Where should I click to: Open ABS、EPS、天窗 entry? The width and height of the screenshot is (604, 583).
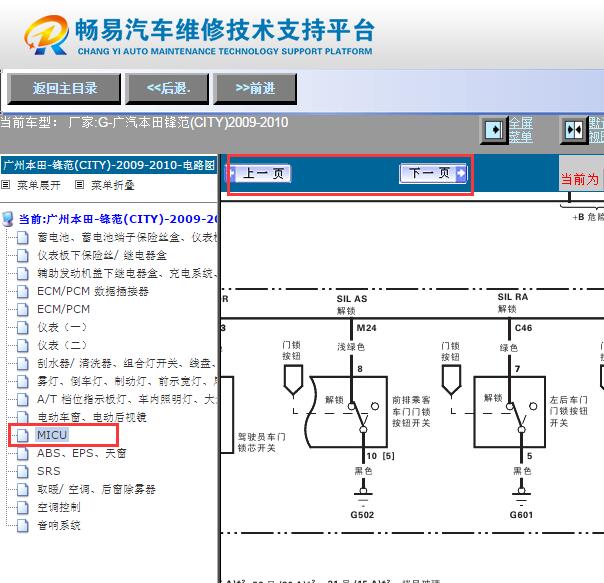point(82,453)
